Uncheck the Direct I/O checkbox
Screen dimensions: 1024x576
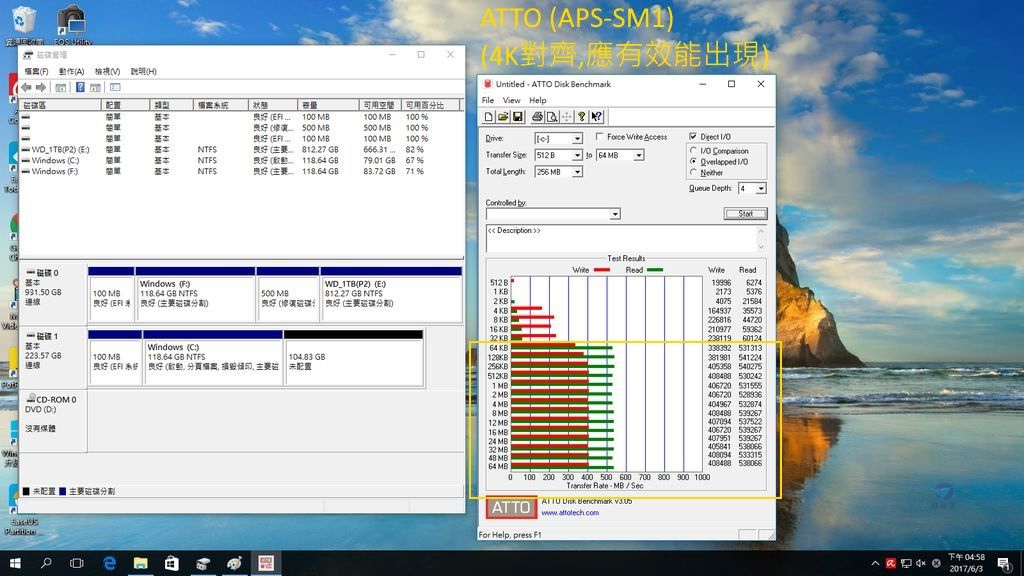click(x=693, y=137)
